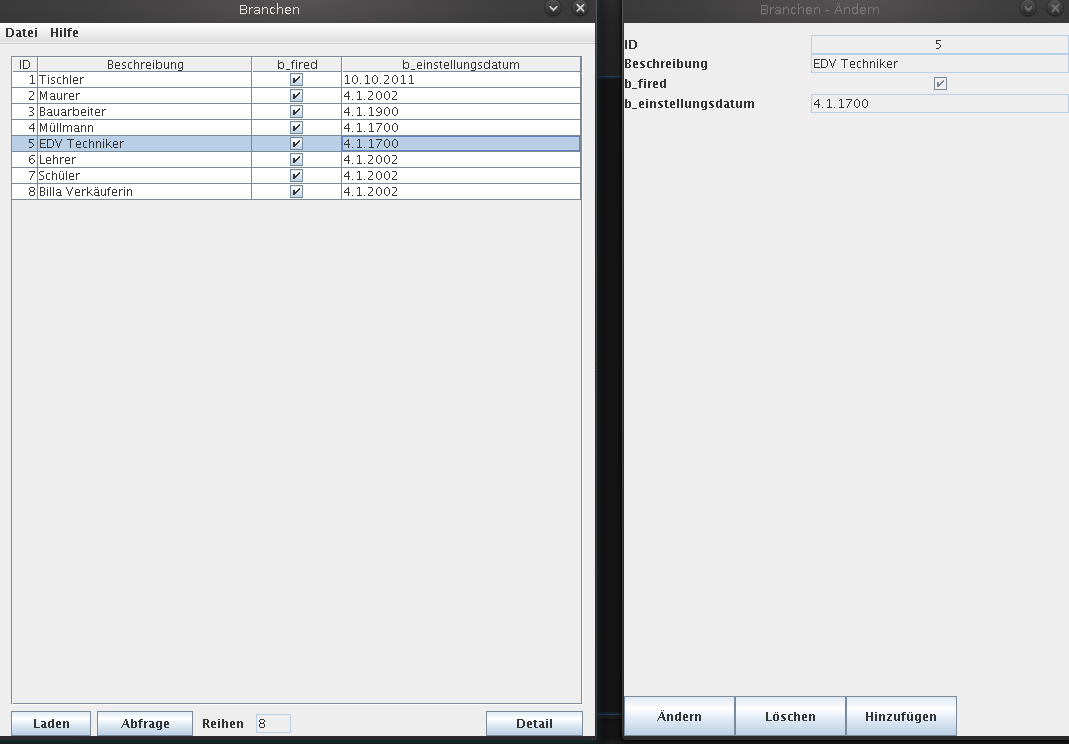This screenshot has height=744, width=1069.
Task: Toggle b_fired checkbox for Tischler row
Action: point(296,80)
